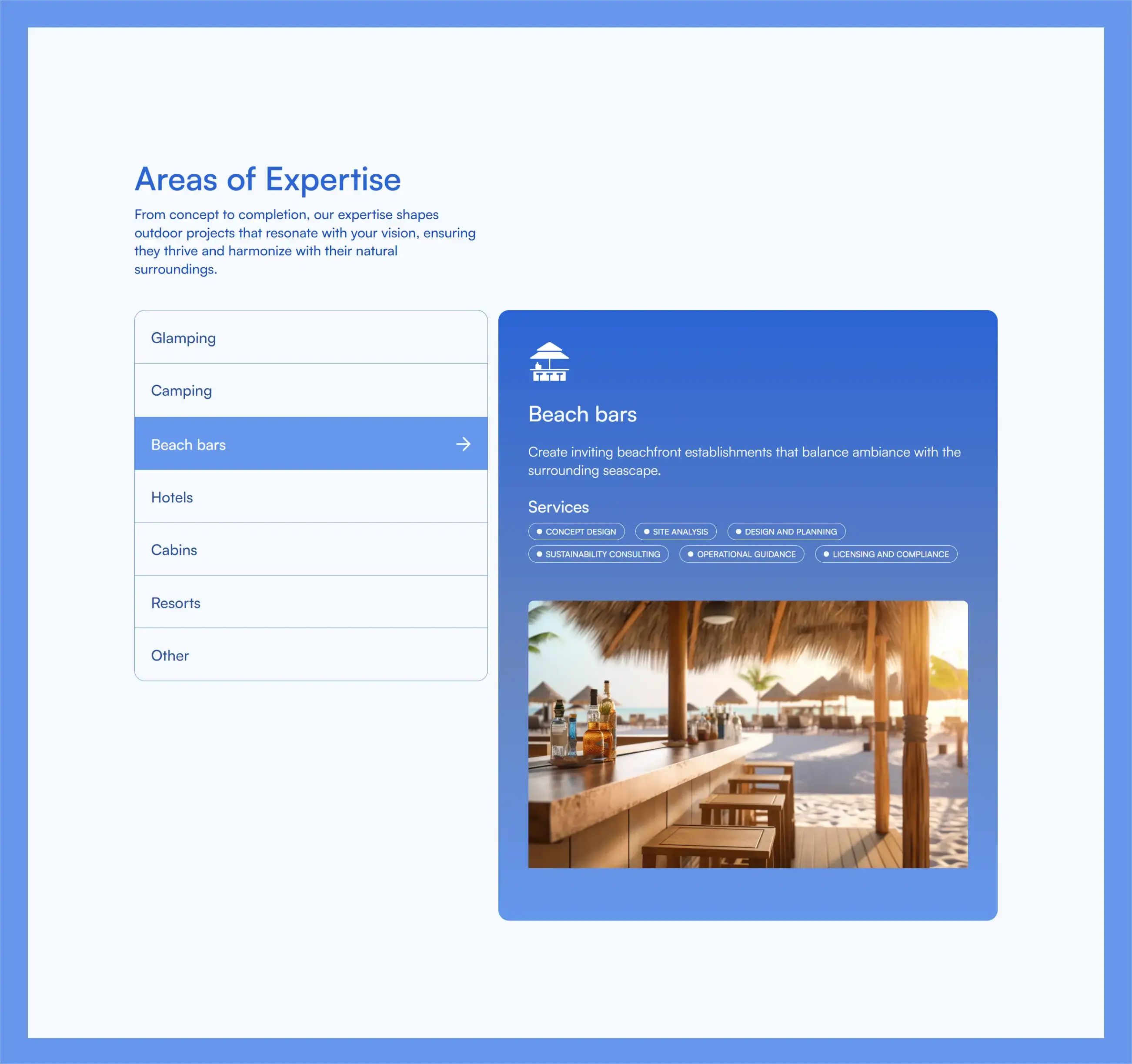The height and width of the screenshot is (1064, 1132).
Task: Click the bullet dot in Concept Design tag
Action: coord(540,531)
